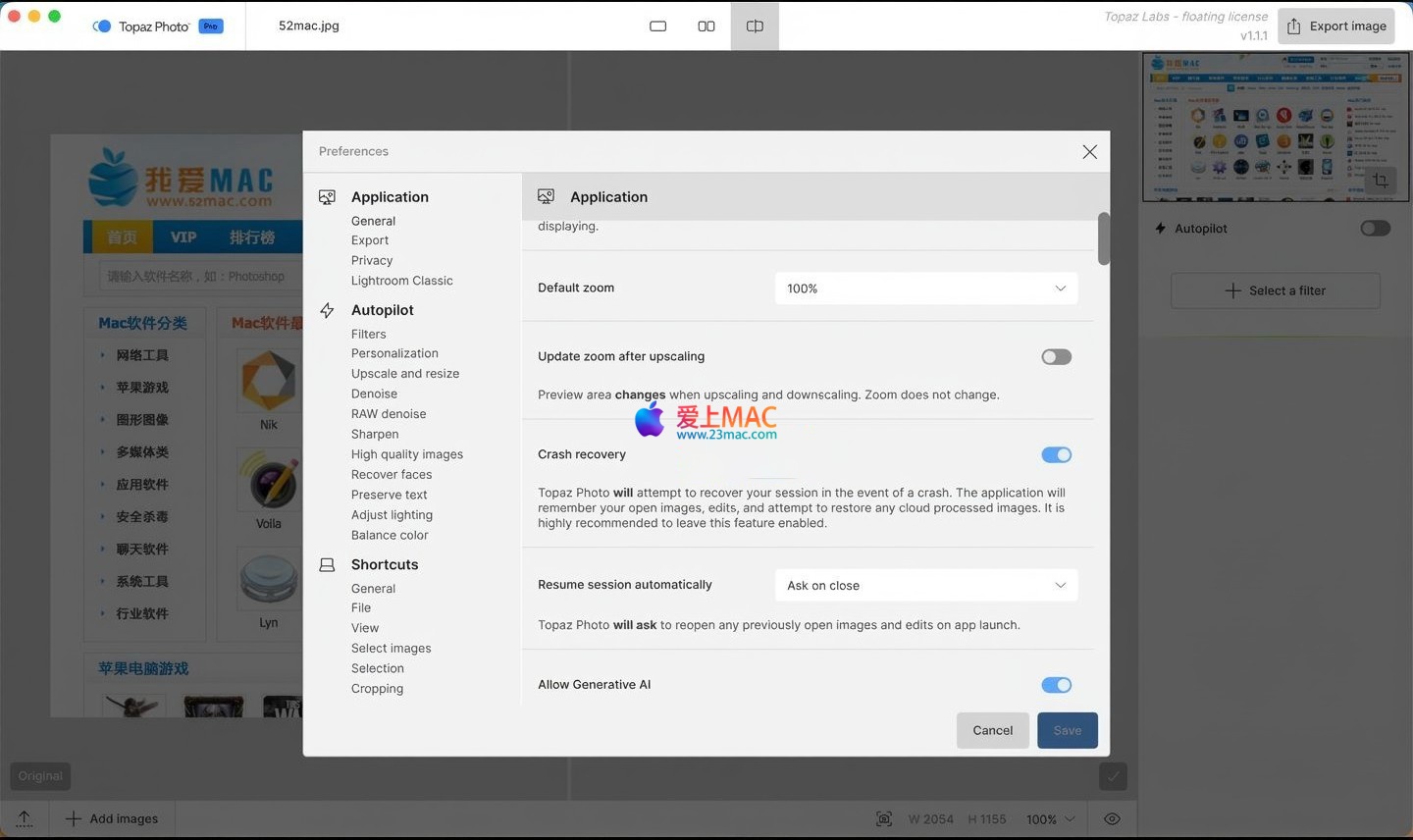Screen dimensions: 1413x840
Task: Click the crop tool icon on thumbnail
Action: coord(1381,181)
